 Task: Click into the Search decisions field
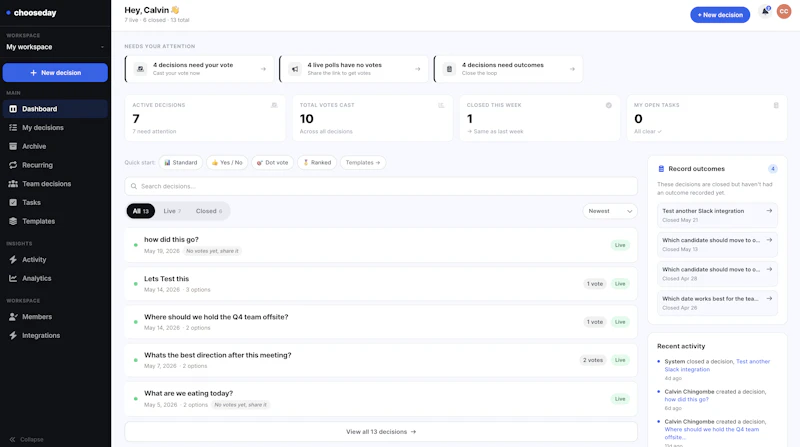point(381,186)
